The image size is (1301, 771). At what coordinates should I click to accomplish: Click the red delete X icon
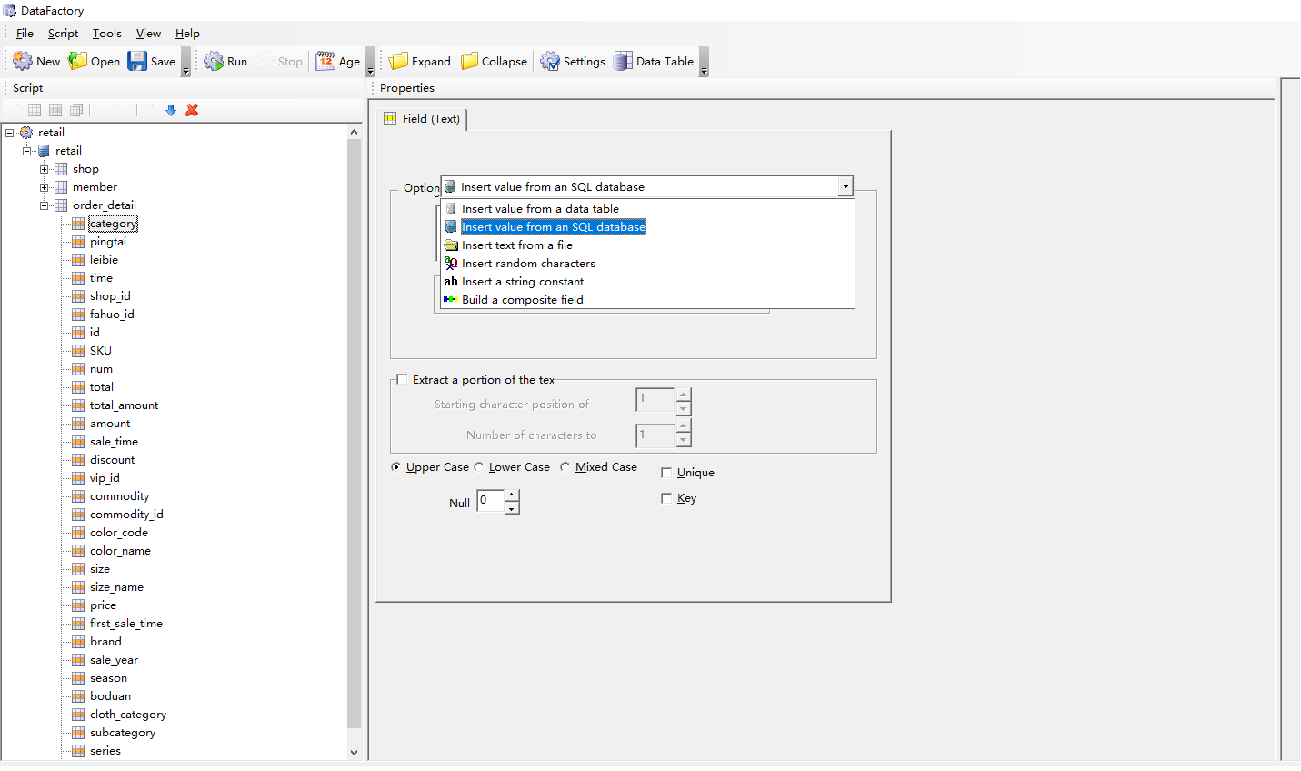click(x=192, y=110)
